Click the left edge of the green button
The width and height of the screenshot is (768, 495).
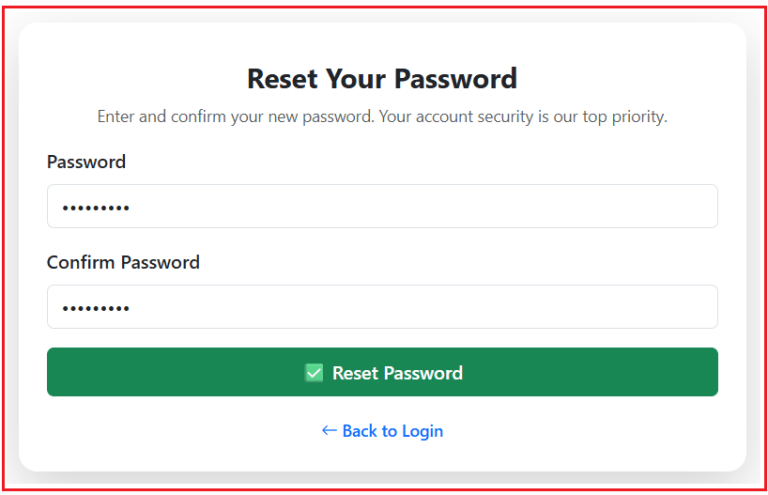(x=58, y=372)
